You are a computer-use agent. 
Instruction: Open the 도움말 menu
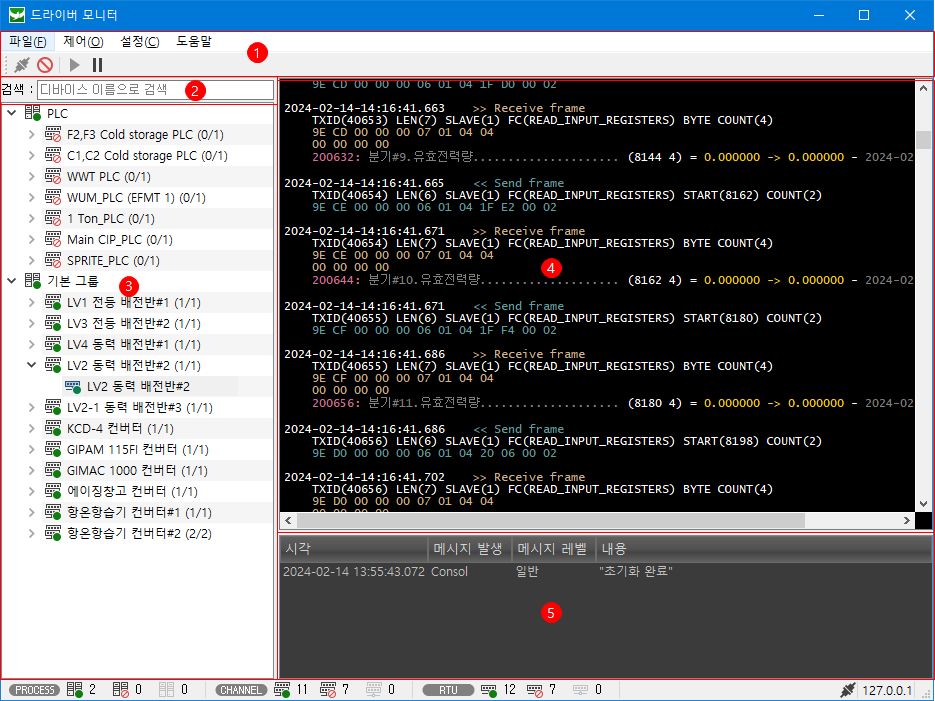[194, 42]
